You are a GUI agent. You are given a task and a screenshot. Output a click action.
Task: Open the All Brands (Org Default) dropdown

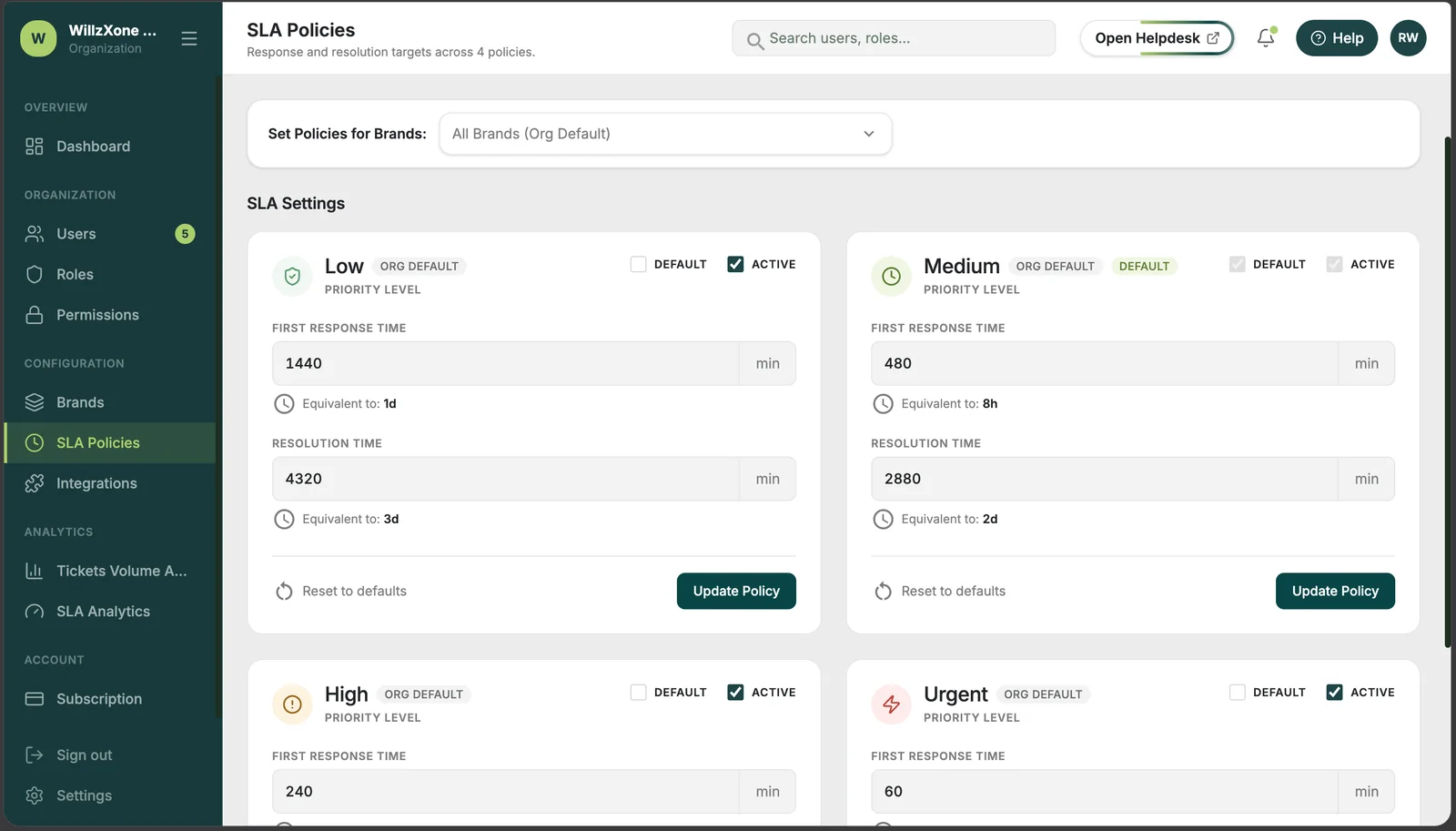pyautogui.click(x=665, y=134)
